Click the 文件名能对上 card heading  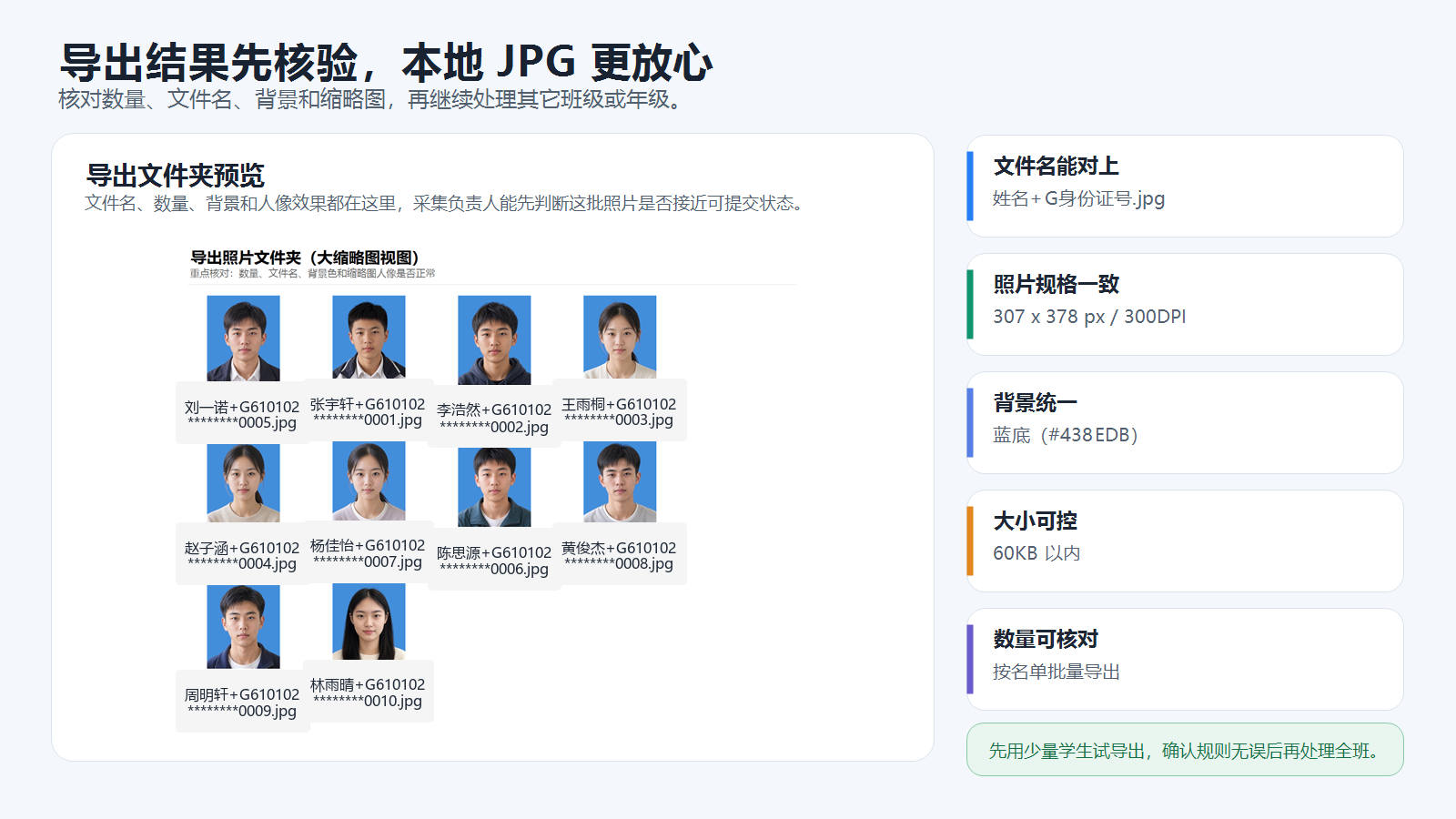1056,166
